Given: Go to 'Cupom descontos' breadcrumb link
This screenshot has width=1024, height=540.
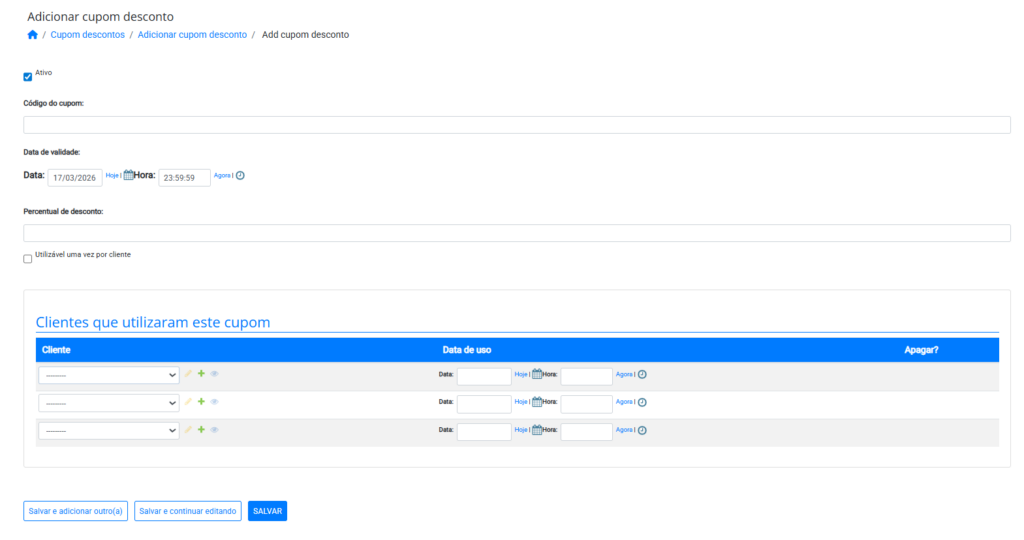Looking at the screenshot, I should point(88,35).
